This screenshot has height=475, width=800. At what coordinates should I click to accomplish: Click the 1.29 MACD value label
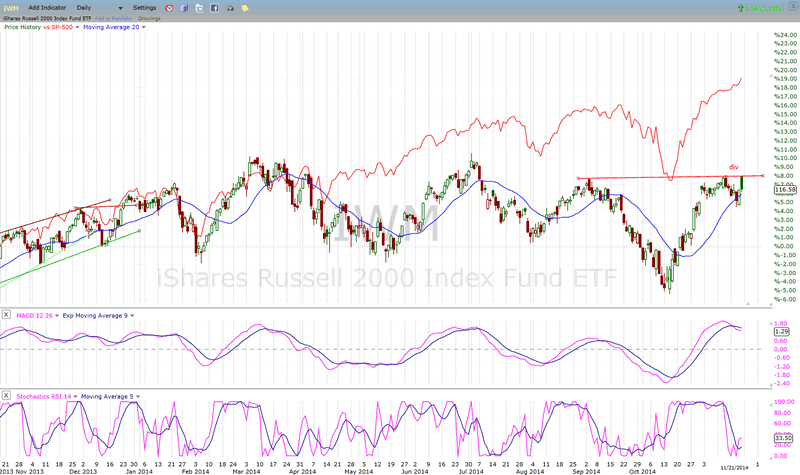[x=782, y=332]
